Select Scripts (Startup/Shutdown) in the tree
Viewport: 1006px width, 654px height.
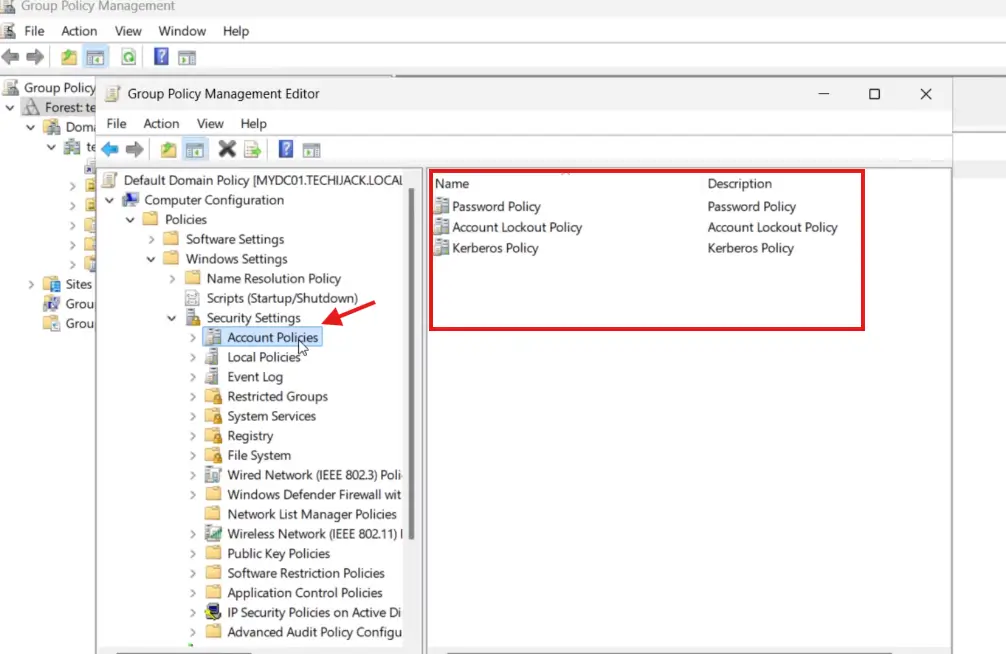click(281, 298)
